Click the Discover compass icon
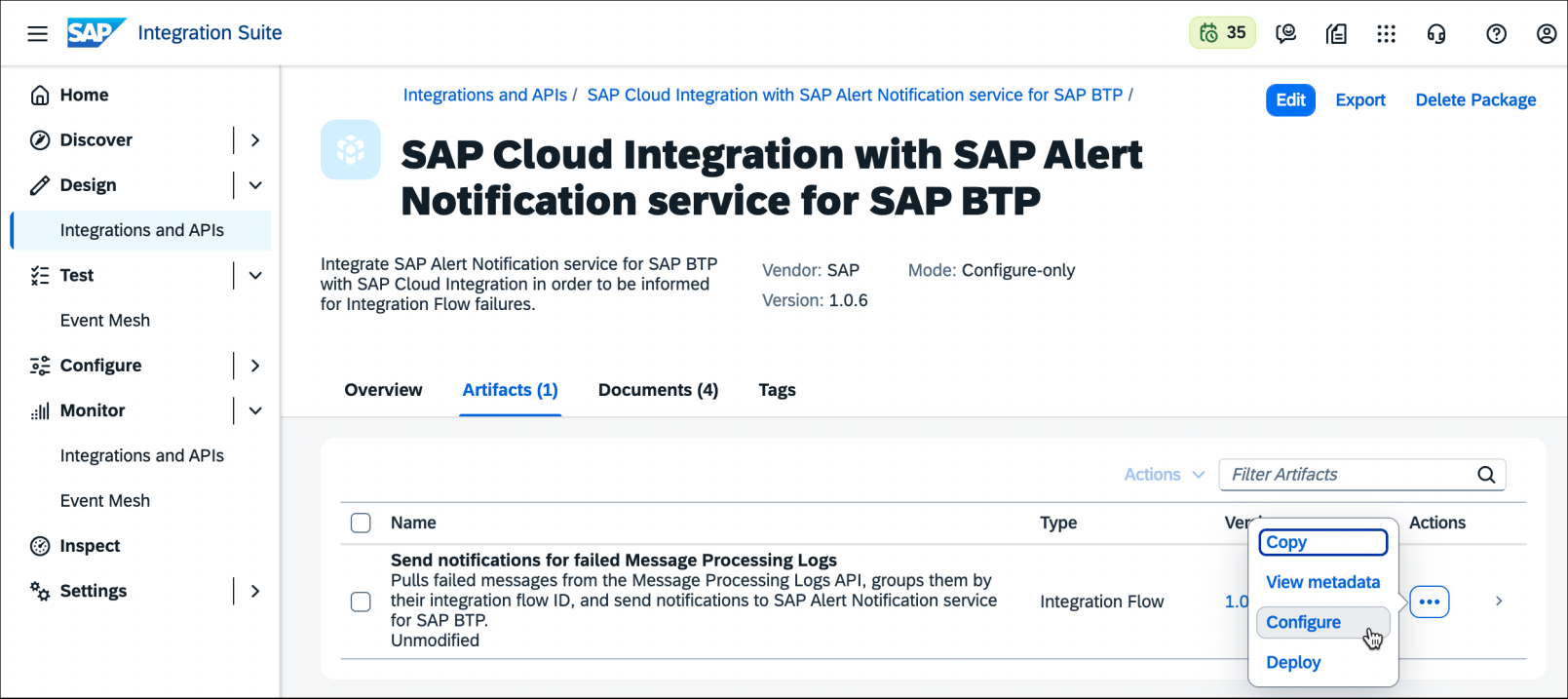 coord(40,139)
